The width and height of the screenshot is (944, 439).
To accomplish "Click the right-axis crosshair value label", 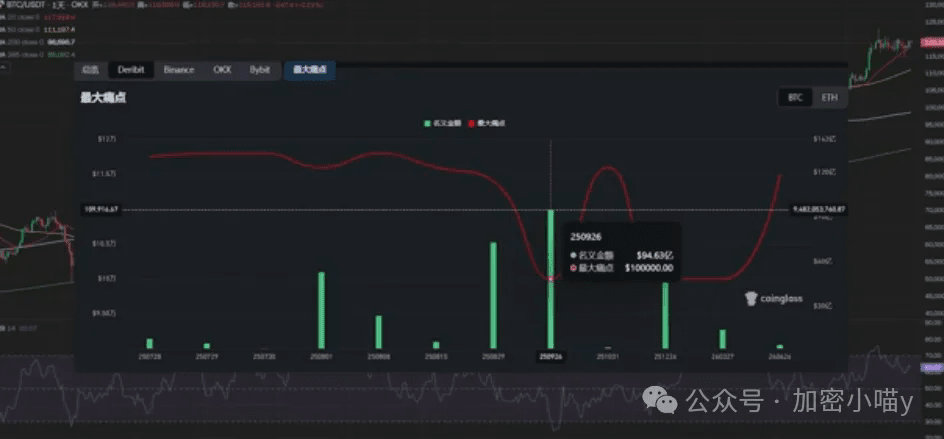I will [819, 210].
